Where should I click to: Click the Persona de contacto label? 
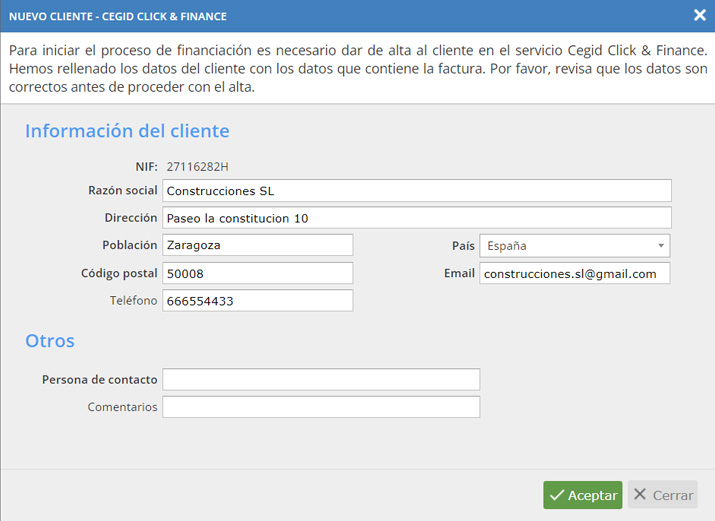click(x=99, y=380)
